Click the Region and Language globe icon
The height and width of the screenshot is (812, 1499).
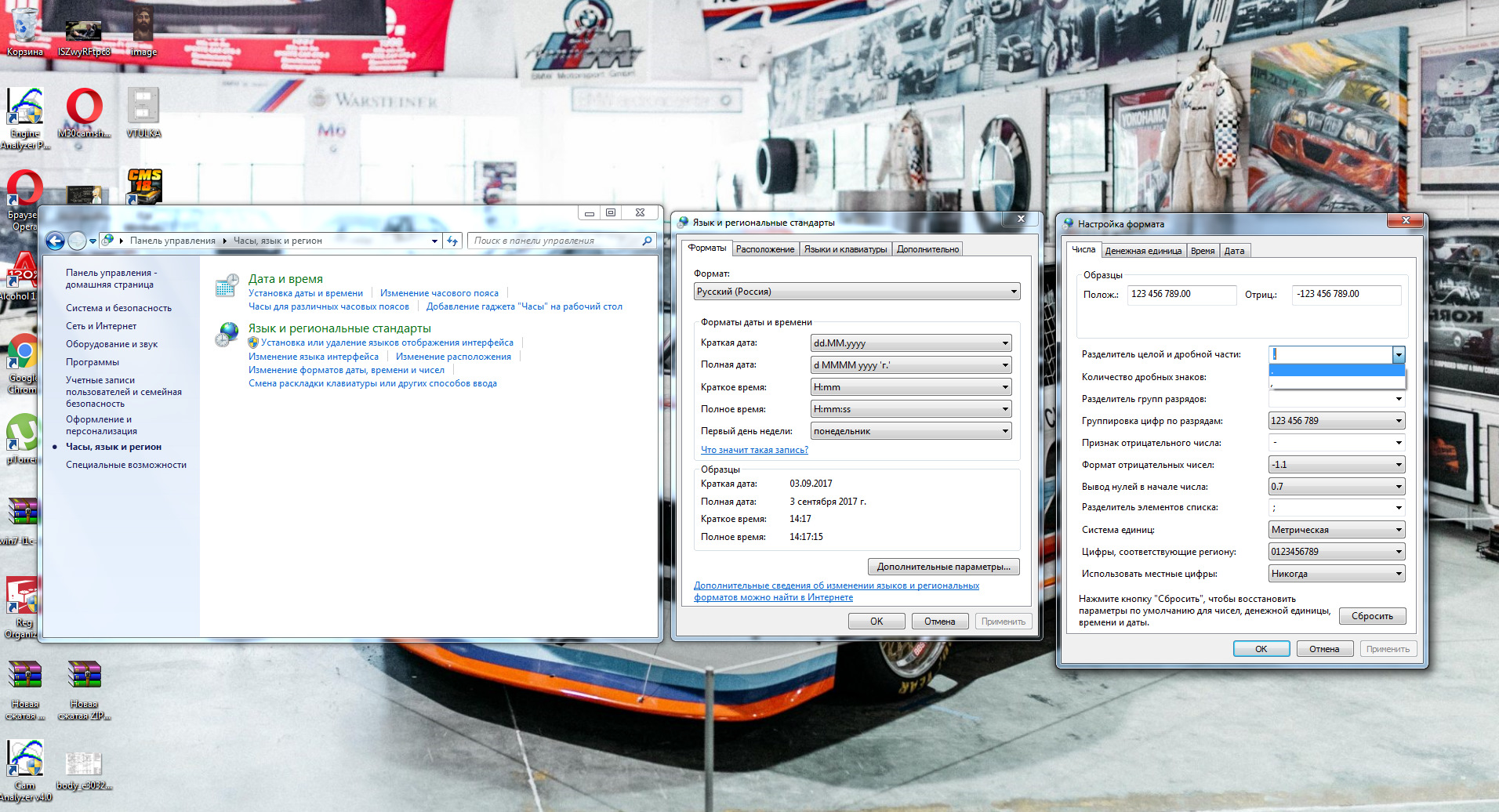pos(227,335)
